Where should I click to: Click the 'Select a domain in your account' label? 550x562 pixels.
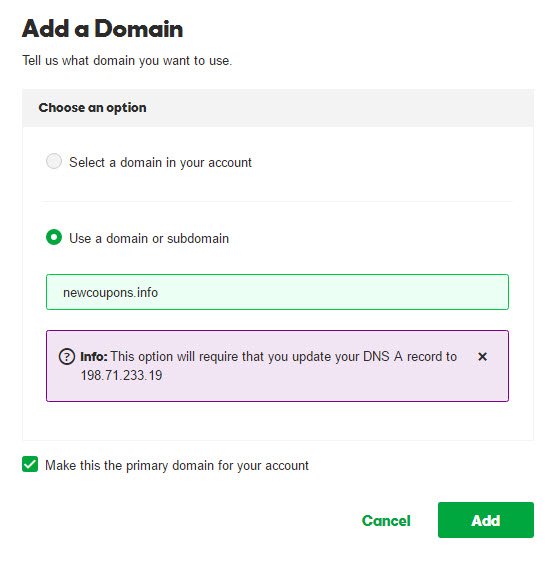pos(160,163)
